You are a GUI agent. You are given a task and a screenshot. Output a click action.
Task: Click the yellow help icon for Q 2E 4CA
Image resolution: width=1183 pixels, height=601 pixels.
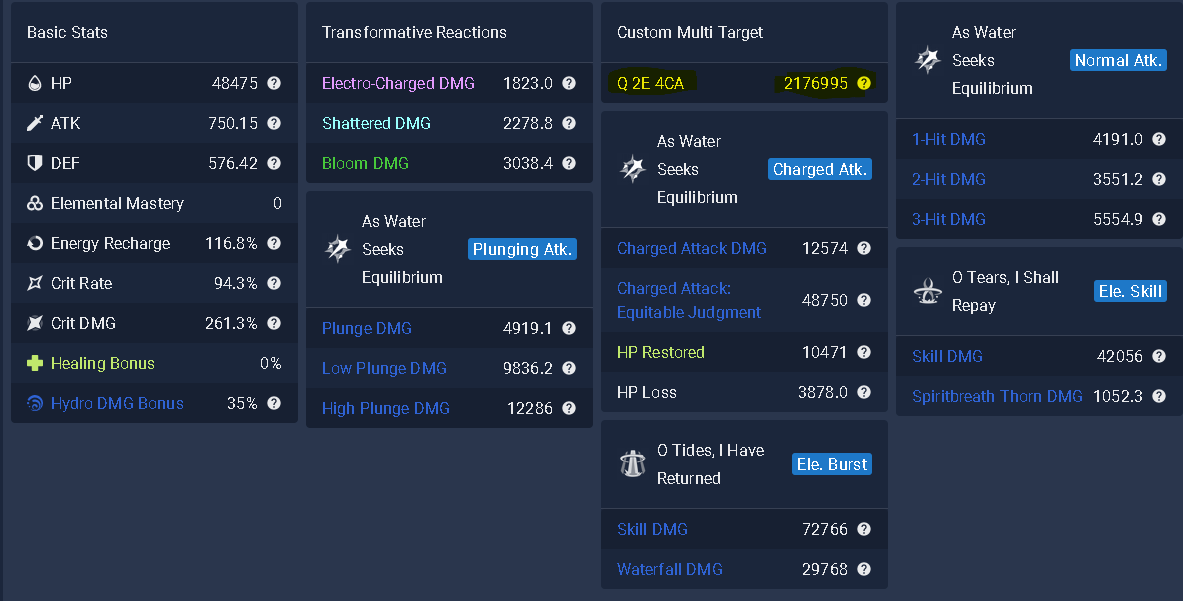point(864,83)
